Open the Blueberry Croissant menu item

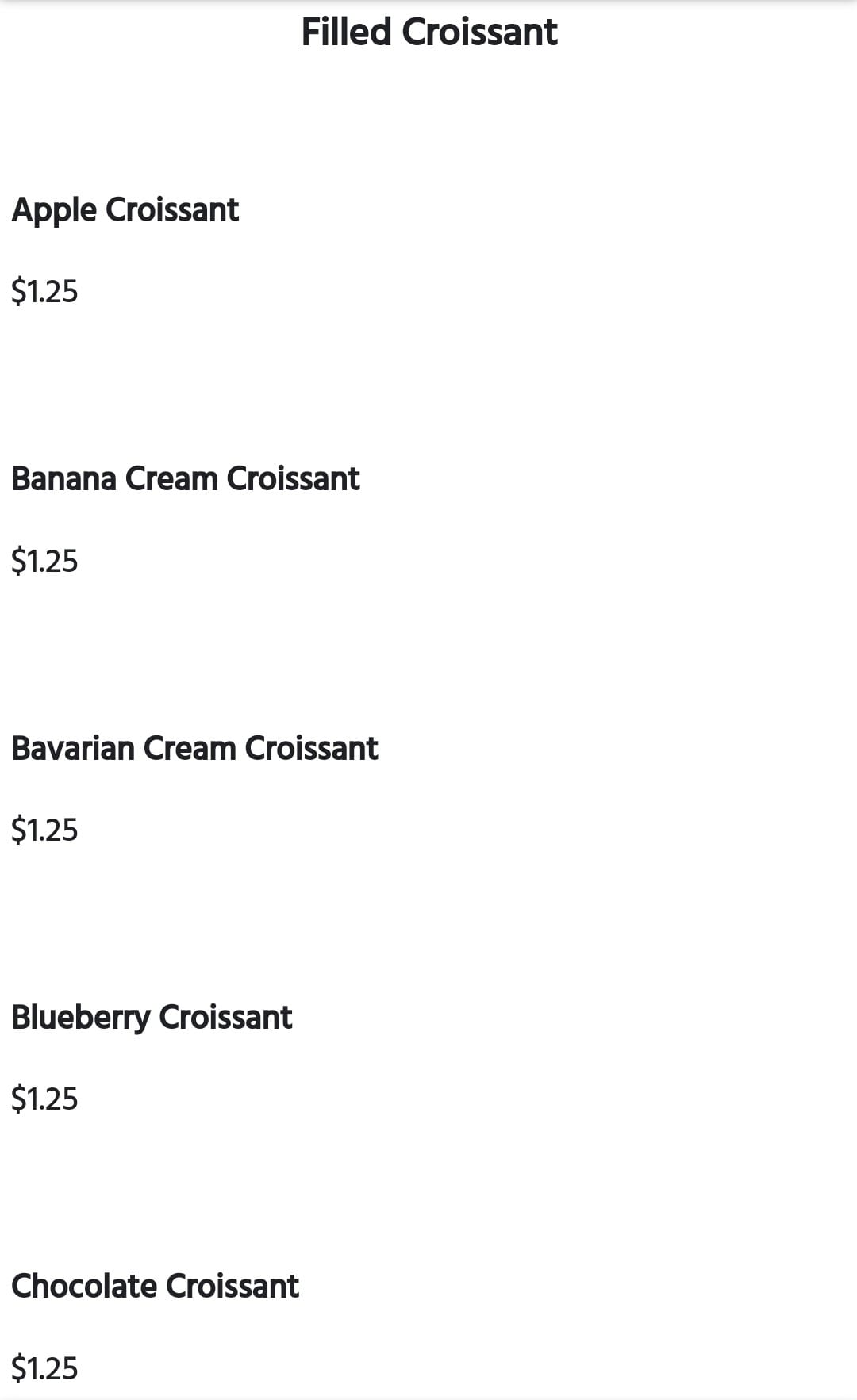tap(152, 1018)
